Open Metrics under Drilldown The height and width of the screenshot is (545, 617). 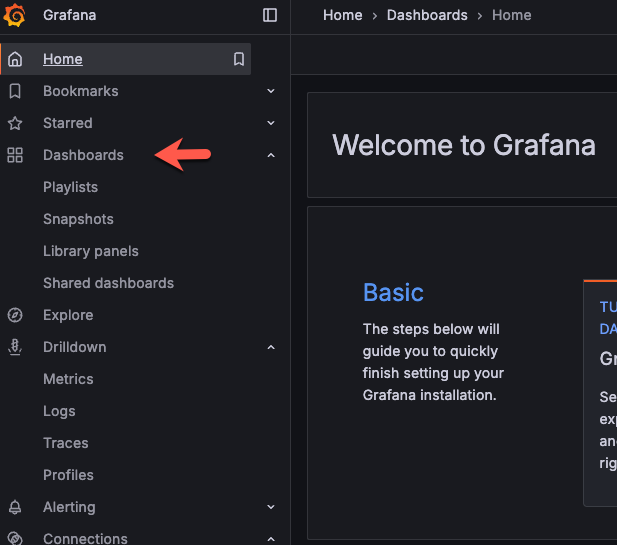click(x=68, y=379)
